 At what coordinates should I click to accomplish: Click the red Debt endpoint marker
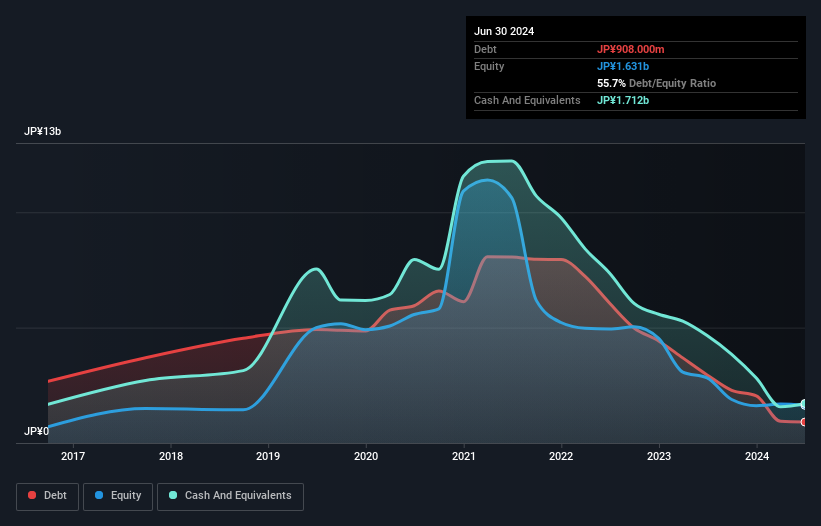click(804, 422)
